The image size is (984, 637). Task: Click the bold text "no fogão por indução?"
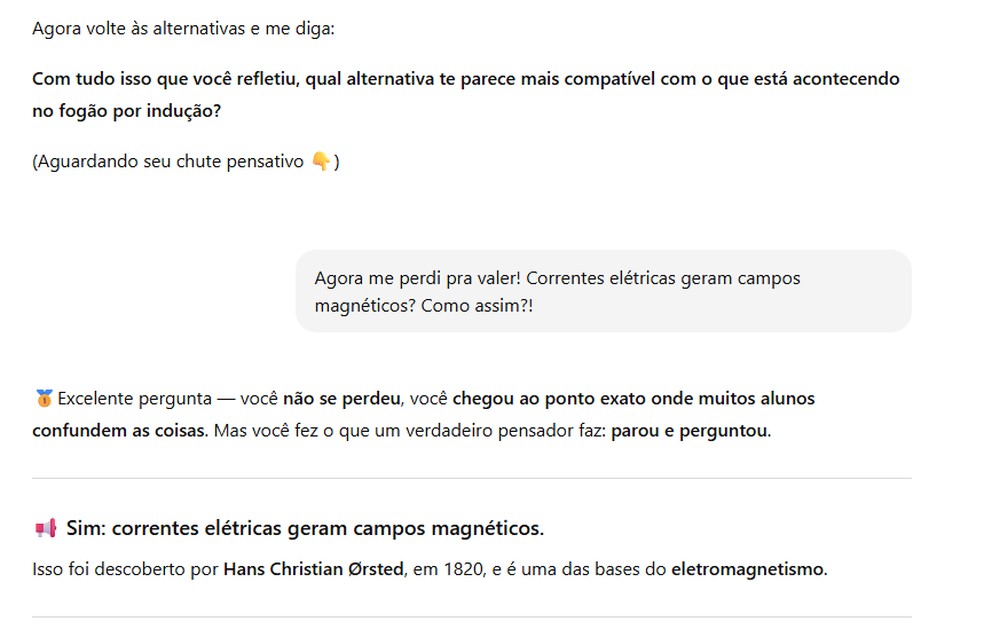pos(126,111)
